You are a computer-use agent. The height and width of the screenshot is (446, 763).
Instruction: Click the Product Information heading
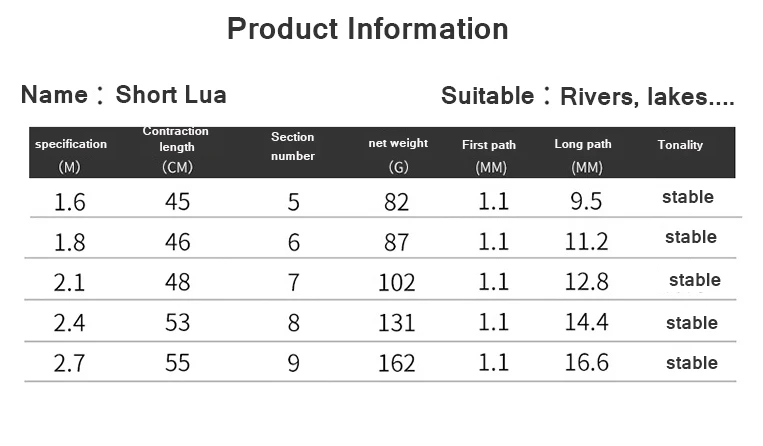[x=368, y=29]
